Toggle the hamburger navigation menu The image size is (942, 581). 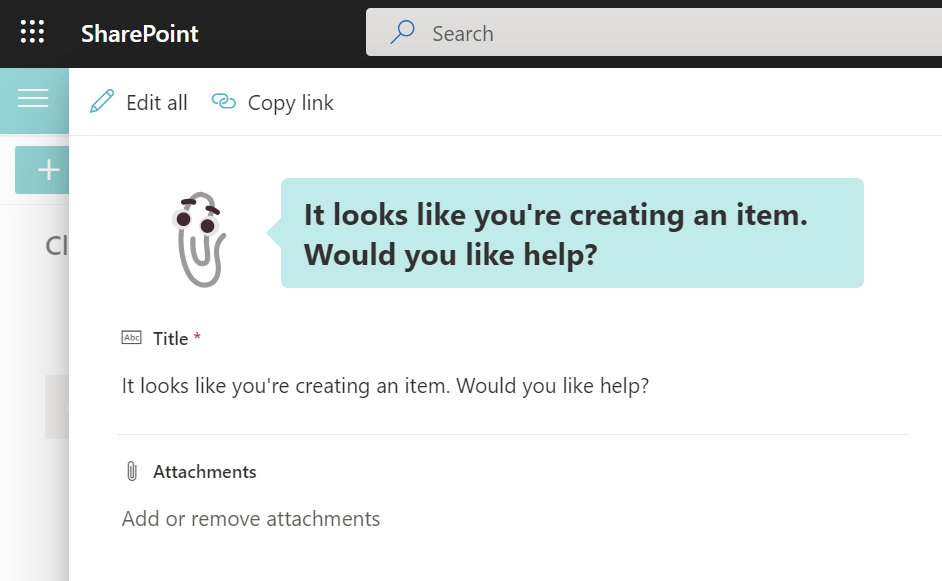(x=33, y=98)
